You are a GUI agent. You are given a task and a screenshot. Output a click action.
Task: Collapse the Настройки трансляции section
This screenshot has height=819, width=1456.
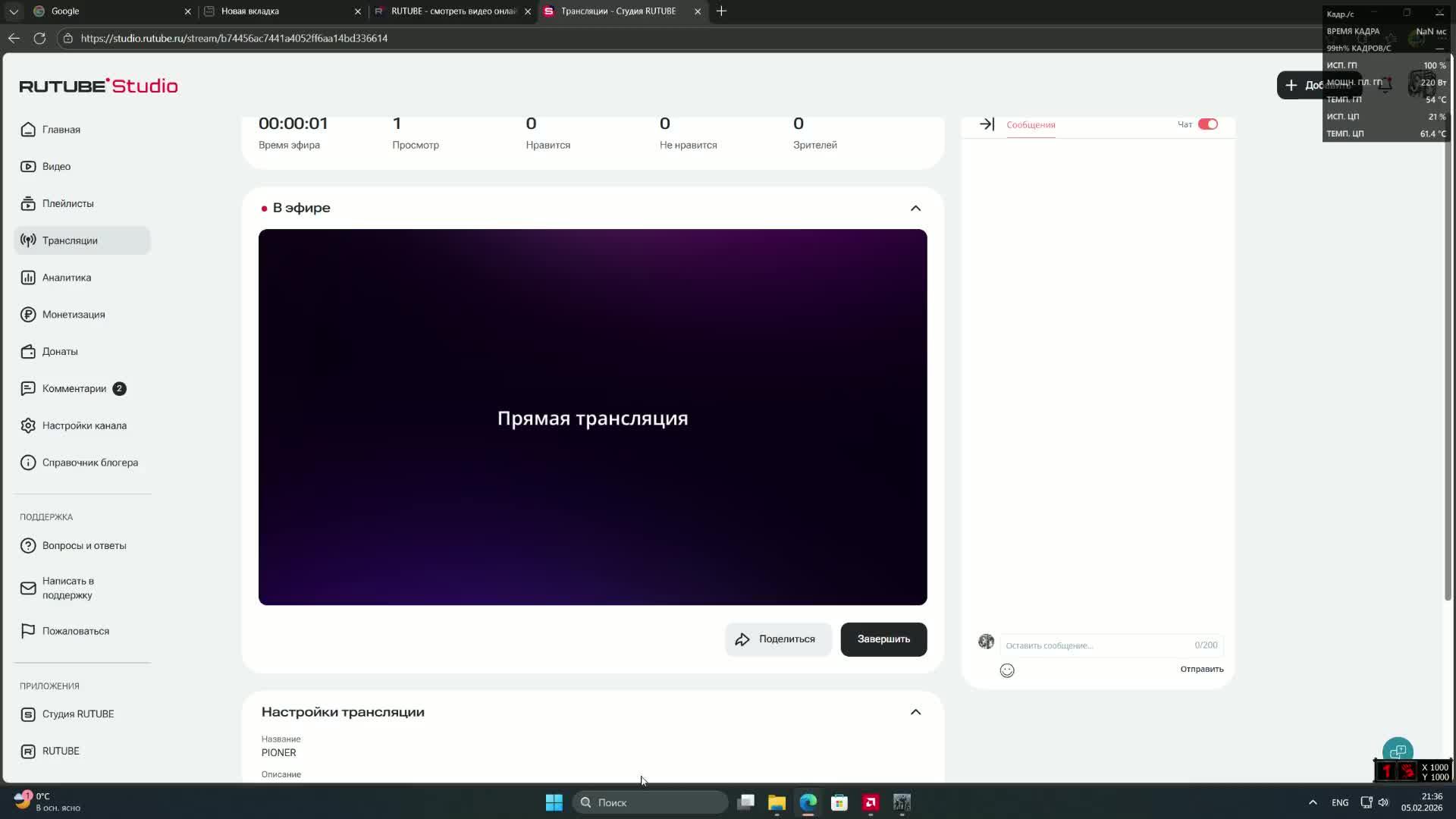click(x=915, y=712)
